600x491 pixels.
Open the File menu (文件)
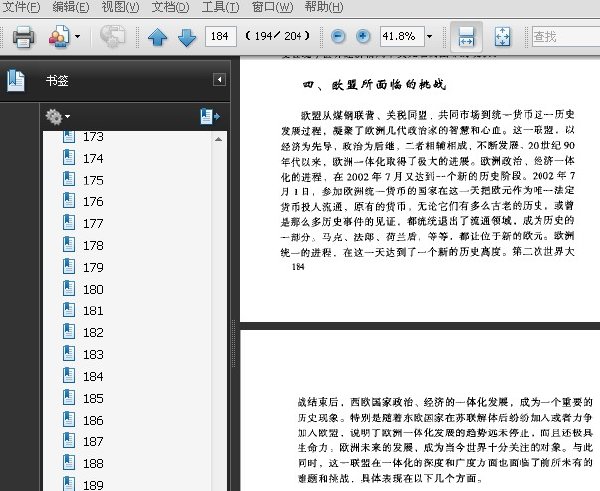pos(21,7)
